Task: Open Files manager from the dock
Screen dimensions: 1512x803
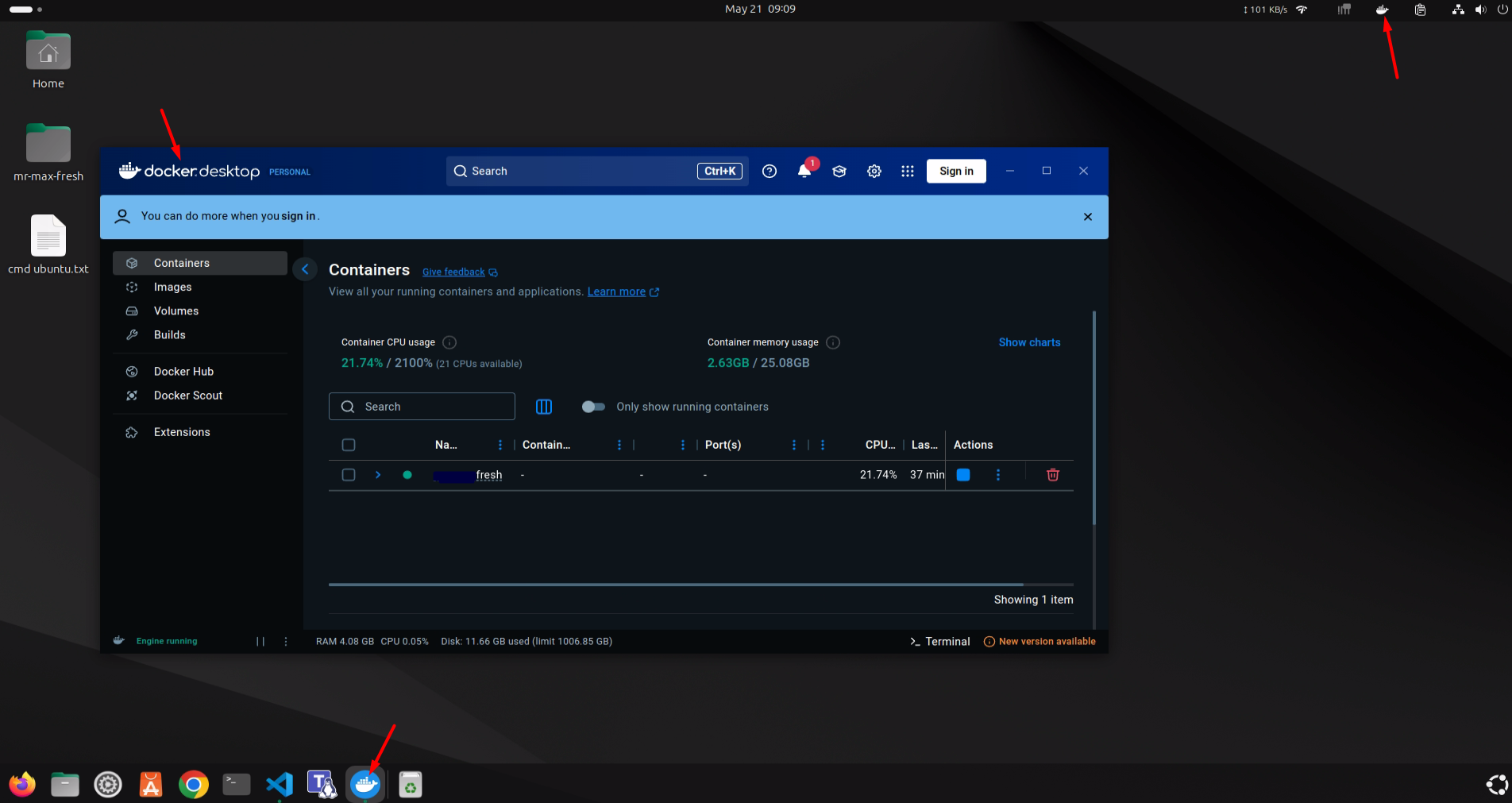Action: pos(65,785)
